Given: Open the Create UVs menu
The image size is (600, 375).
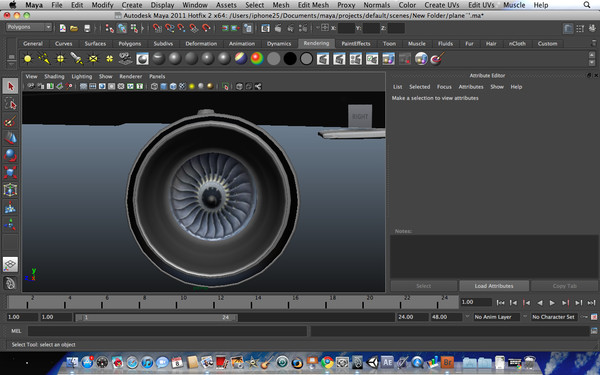Looking at the screenshot, I should (x=442, y=5).
